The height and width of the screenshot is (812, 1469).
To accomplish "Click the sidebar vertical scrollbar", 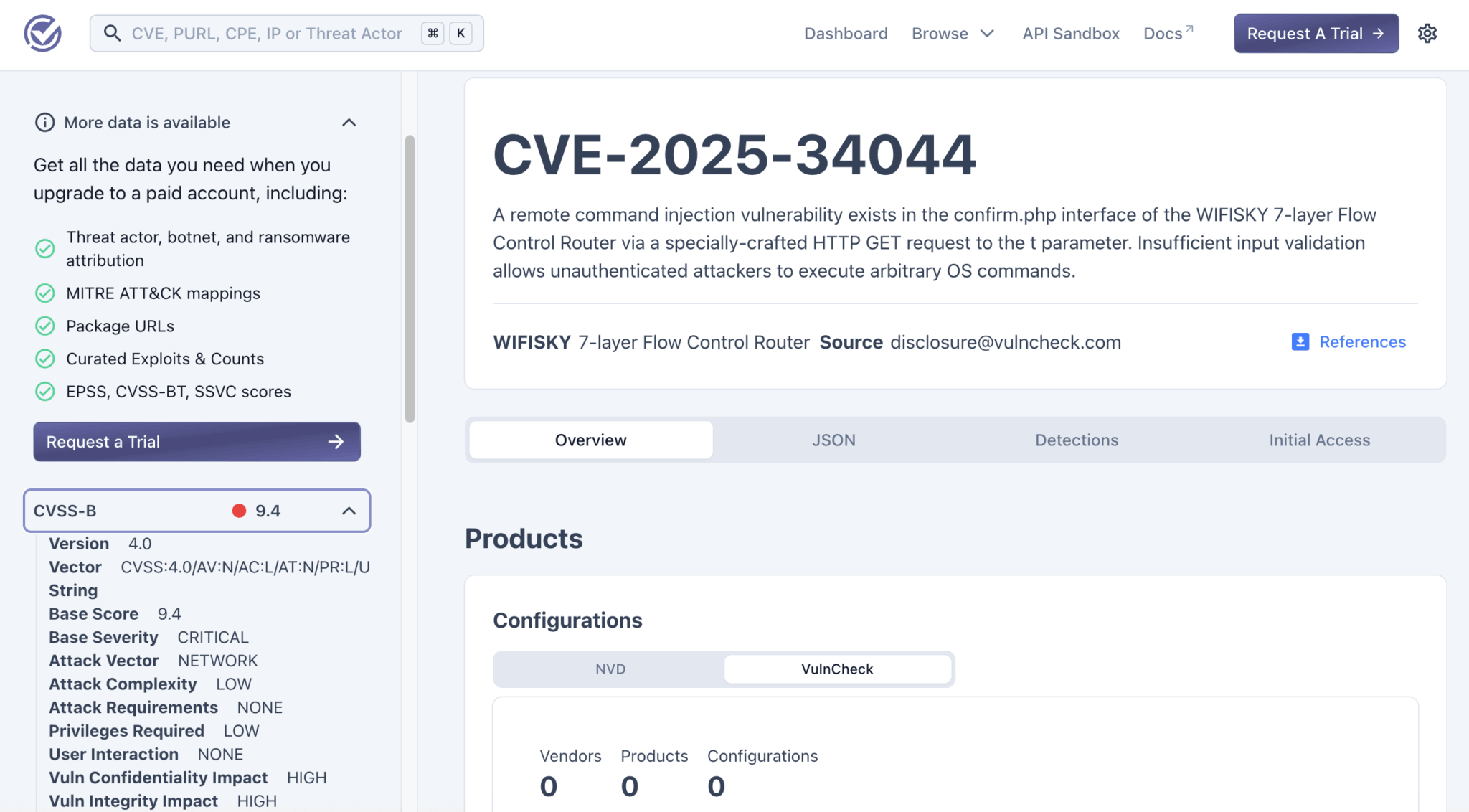I will tap(410, 278).
